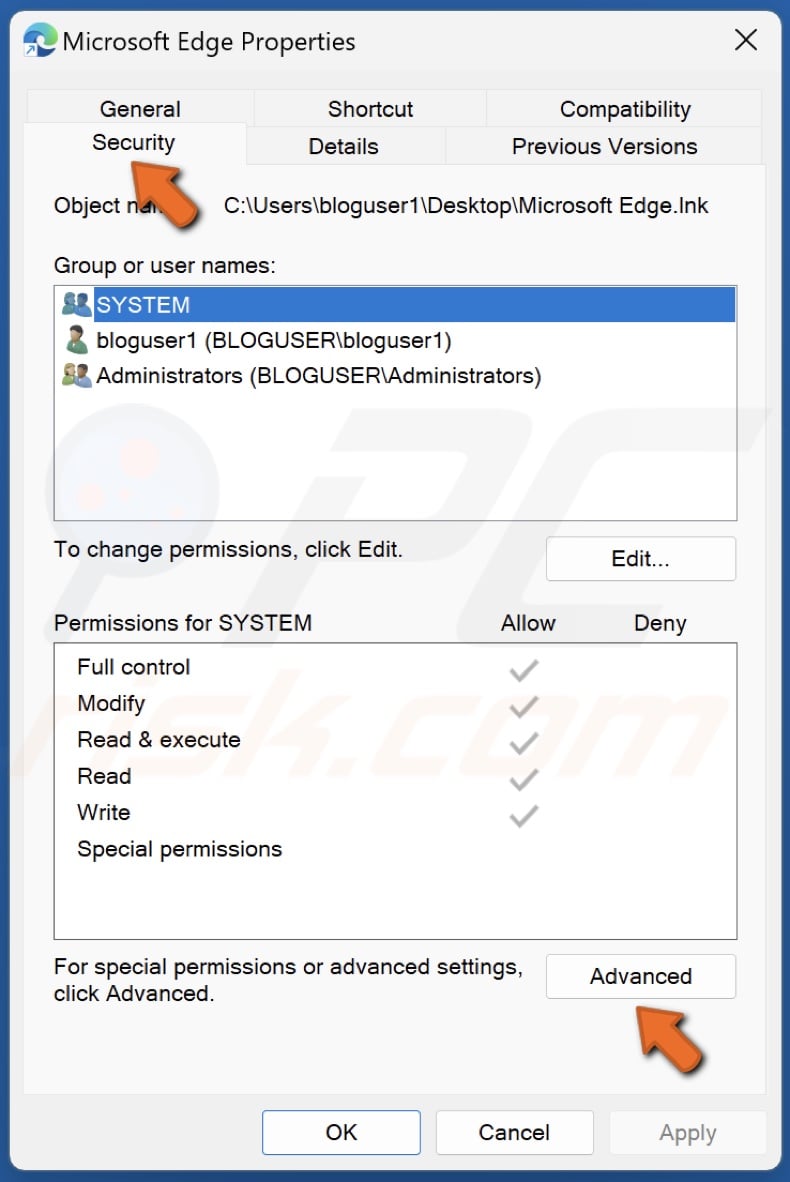Viewport: 790px width, 1182px height.
Task: Toggle the Allow checkmark for Full control
Action: [522, 668]
